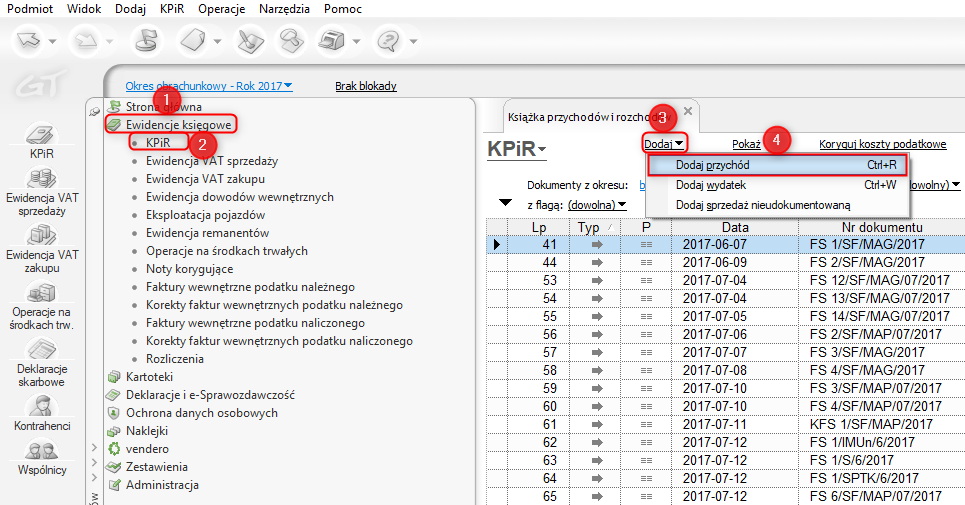Open the Widok menu
This screenshot has height=505, width=965.
pos(84,9)
